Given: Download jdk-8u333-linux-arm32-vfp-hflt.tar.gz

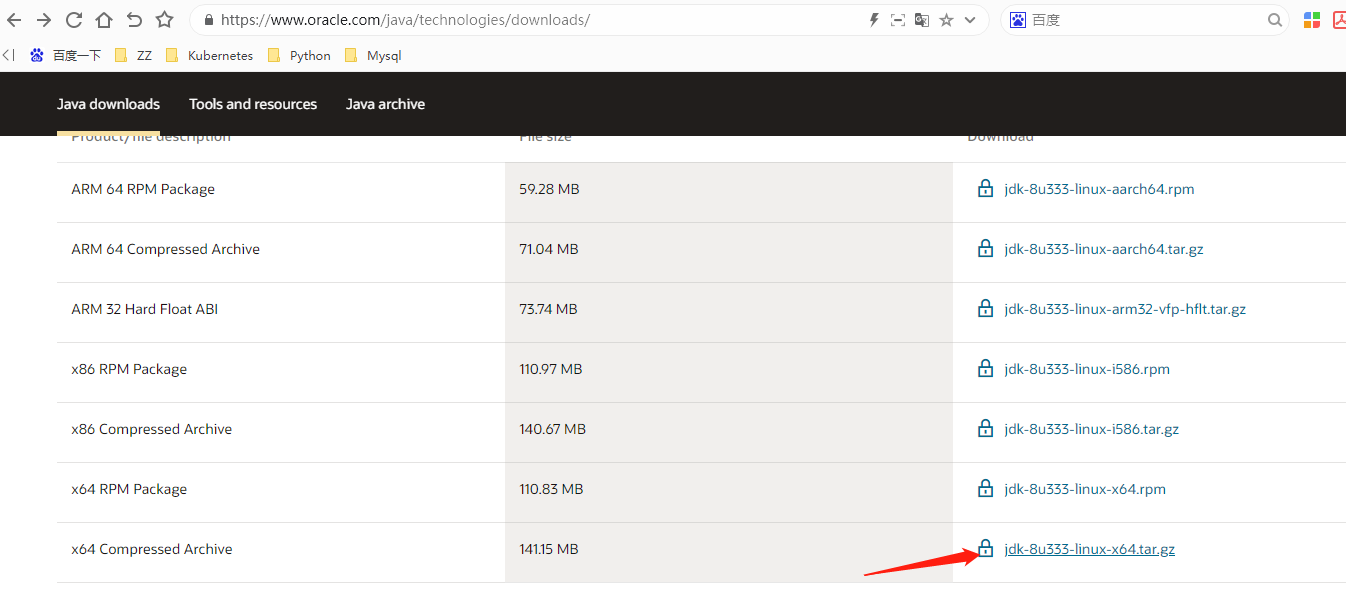Looking at the screenshot, I should 1125,309.
